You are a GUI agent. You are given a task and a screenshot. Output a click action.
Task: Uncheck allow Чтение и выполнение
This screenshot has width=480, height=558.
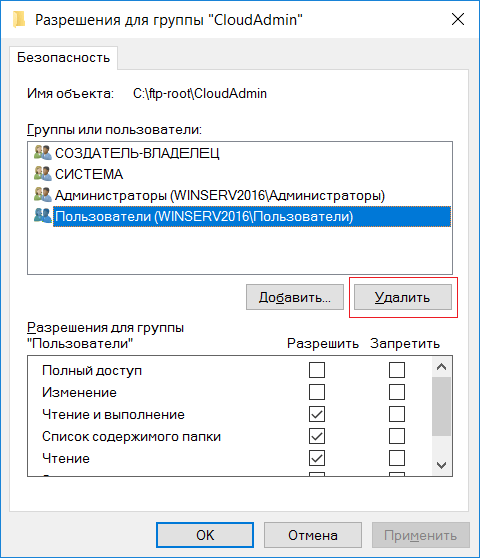pyautogui.click(x=317, y=414)
